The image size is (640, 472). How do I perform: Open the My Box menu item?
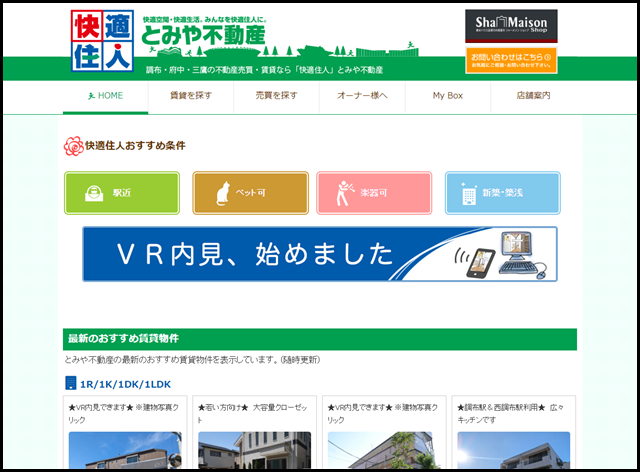click(448, 96)
